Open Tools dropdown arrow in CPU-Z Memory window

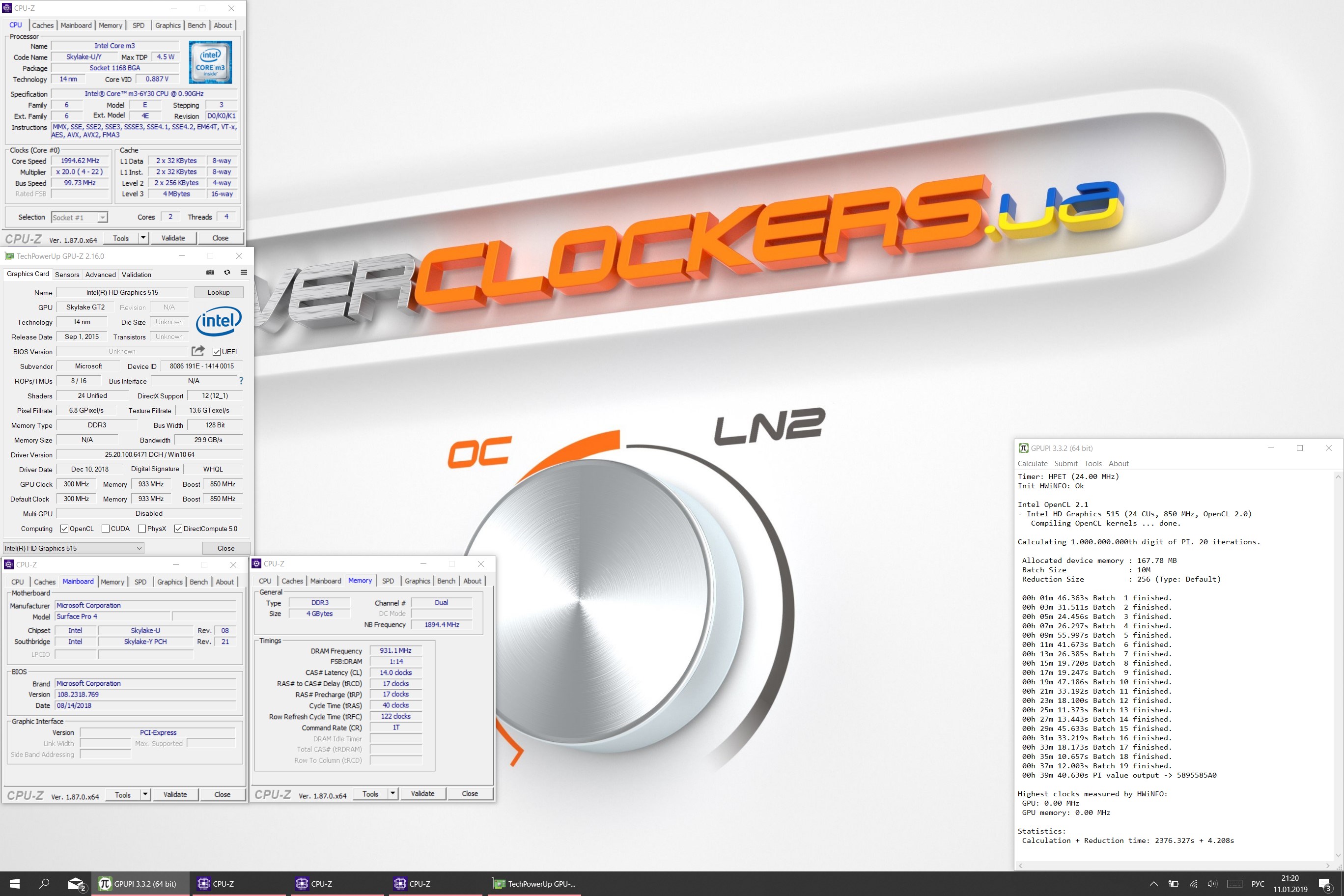click(x=392, y=793)
